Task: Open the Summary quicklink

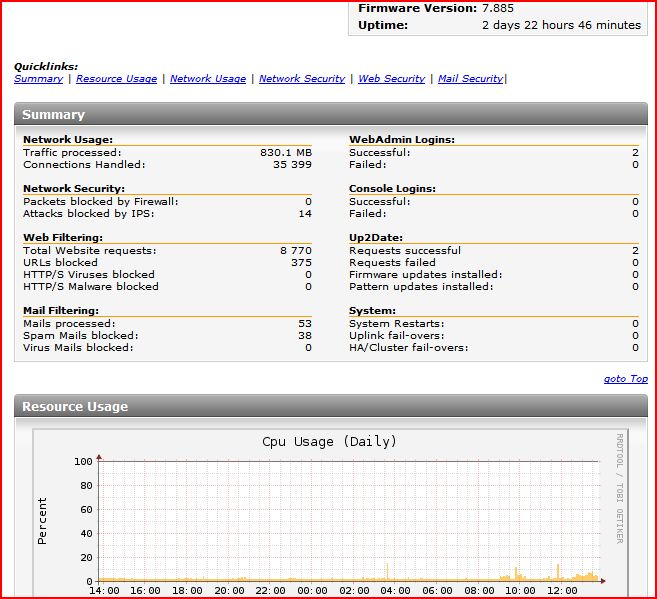Action: click(38, 79)
